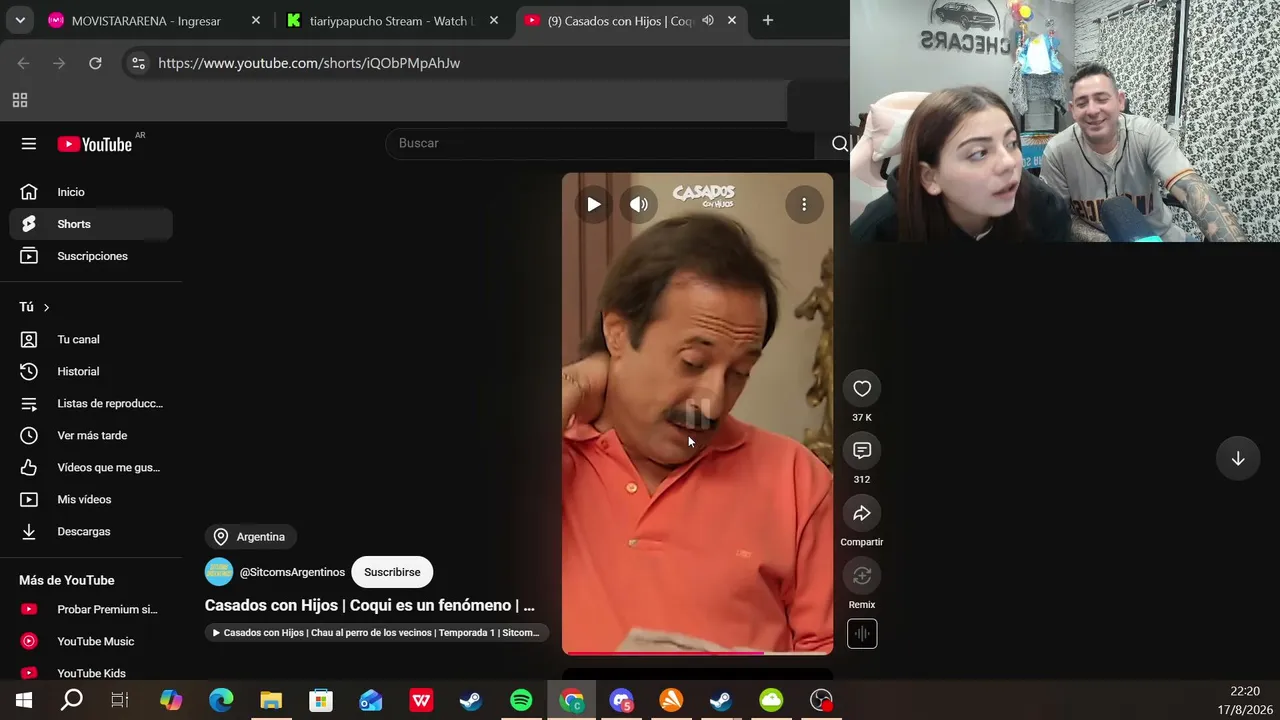Open the @SitcomsArgentinos channel name link
Viewport: 1280px width, 720px height.
pyautogui.click(x=292, y=572)
